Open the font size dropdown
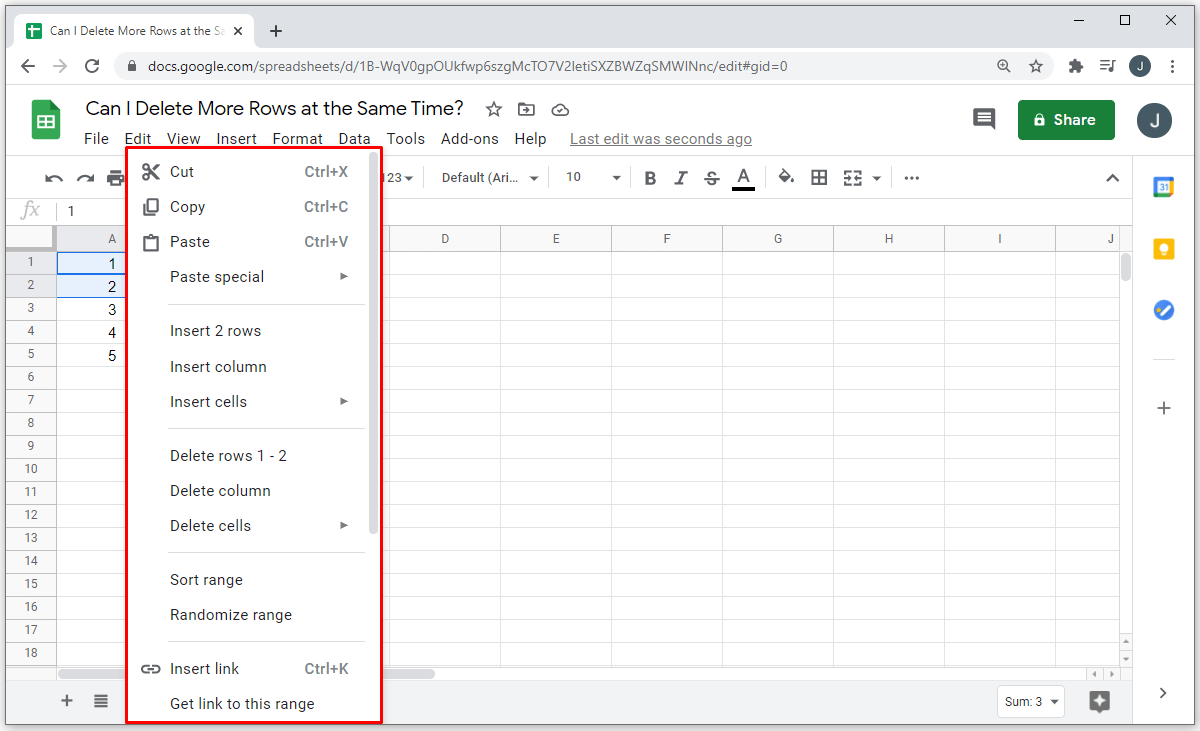 click(593, 178)
